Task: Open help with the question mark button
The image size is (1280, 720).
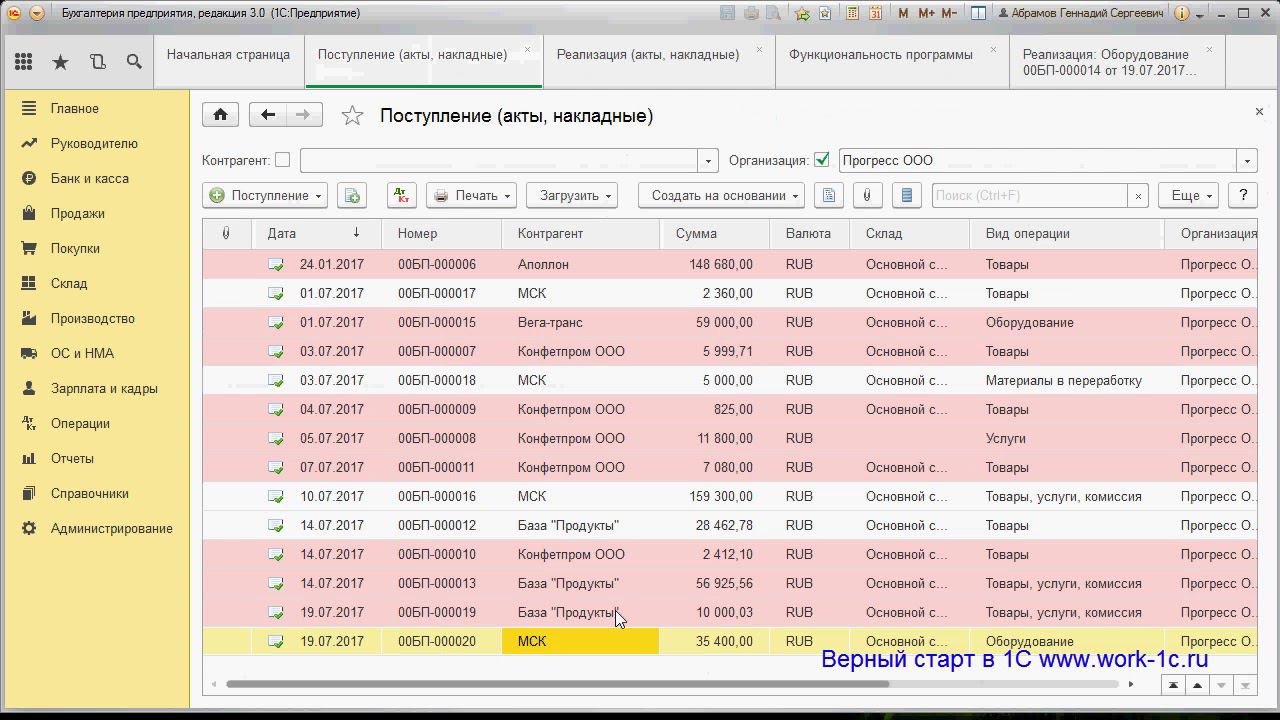Action: coord(1243,196)
